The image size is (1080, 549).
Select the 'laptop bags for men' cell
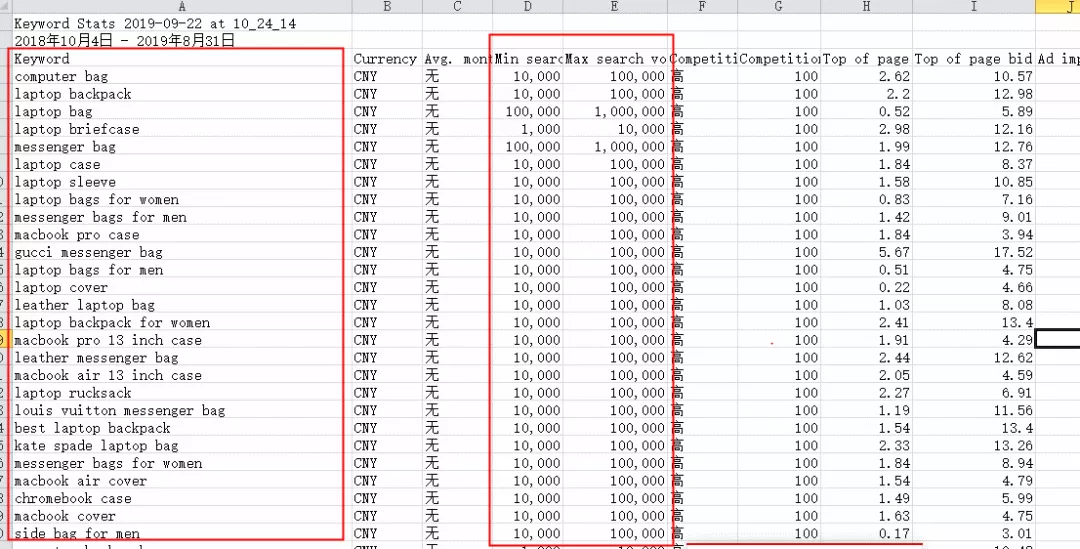[x=182, y=269]
